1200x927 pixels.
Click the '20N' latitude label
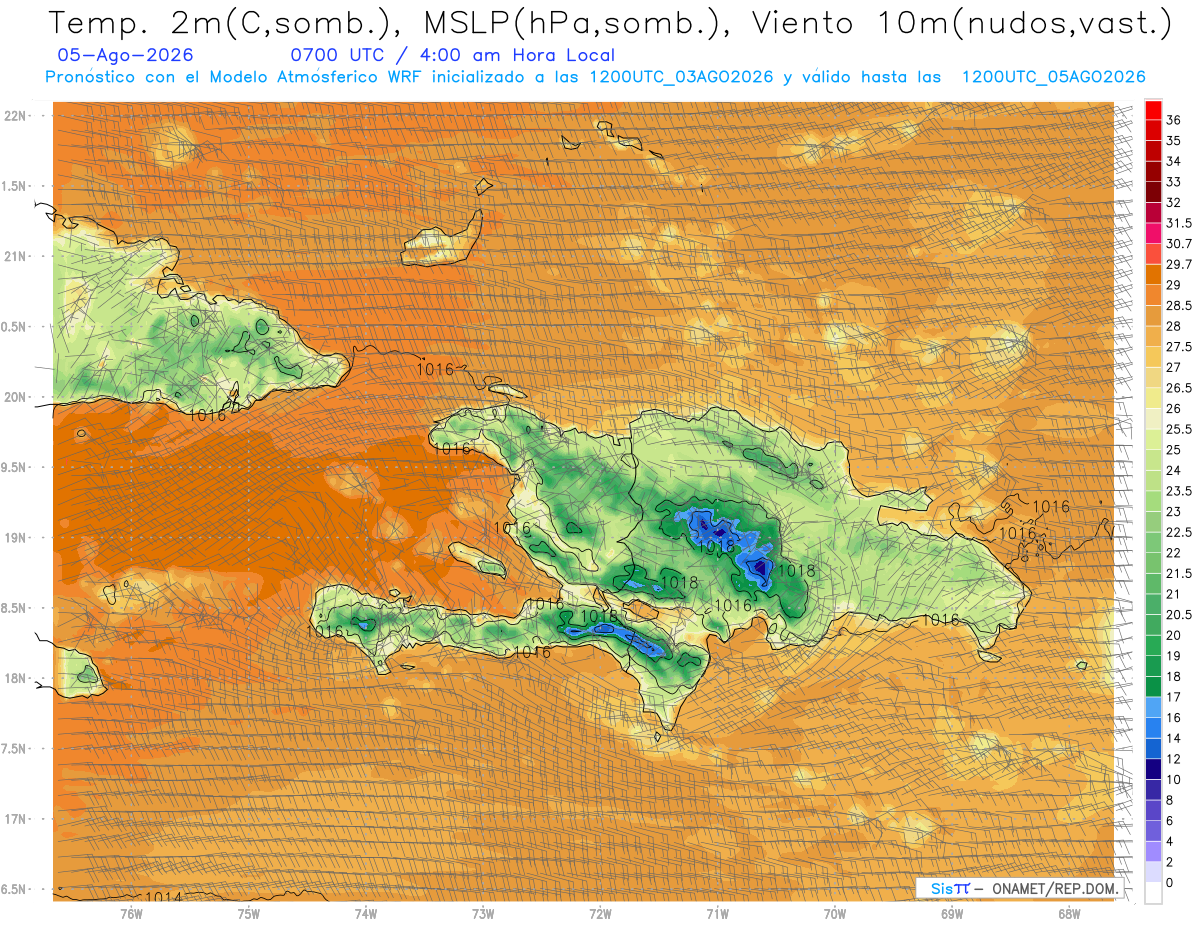15,397
